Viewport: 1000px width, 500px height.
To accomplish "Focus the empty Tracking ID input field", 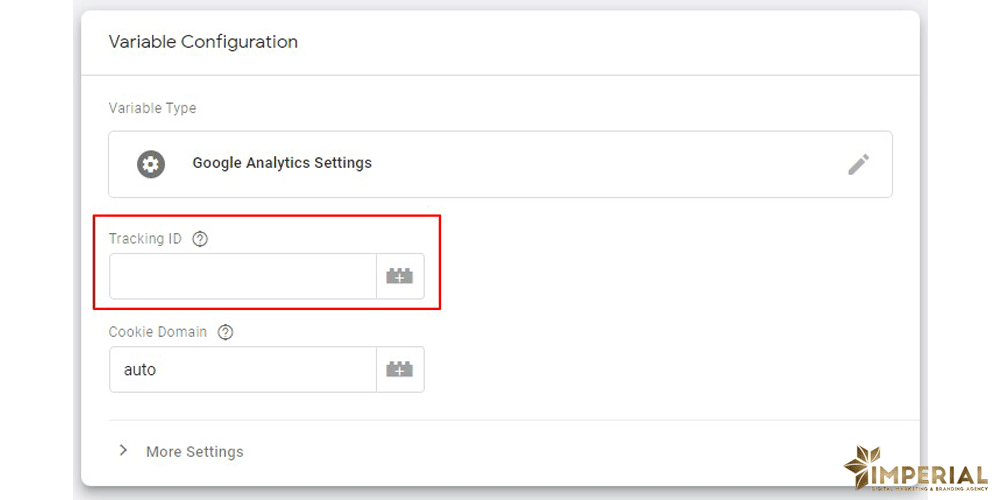I will coord(242,276).
